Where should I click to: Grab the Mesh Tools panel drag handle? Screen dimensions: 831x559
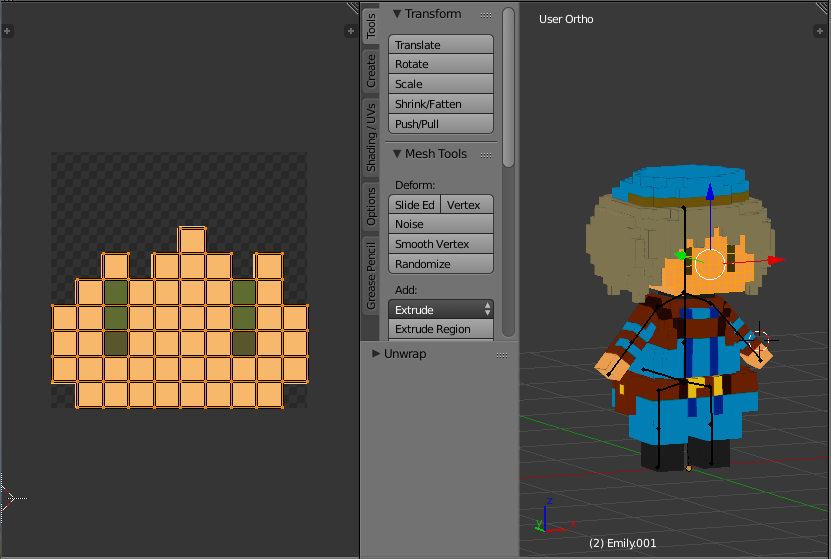(x=485, y=155)
